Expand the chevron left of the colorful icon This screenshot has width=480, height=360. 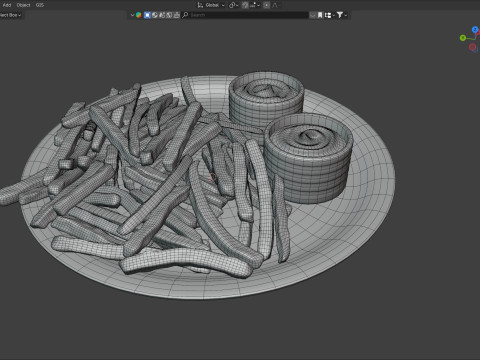click(132, 15)
